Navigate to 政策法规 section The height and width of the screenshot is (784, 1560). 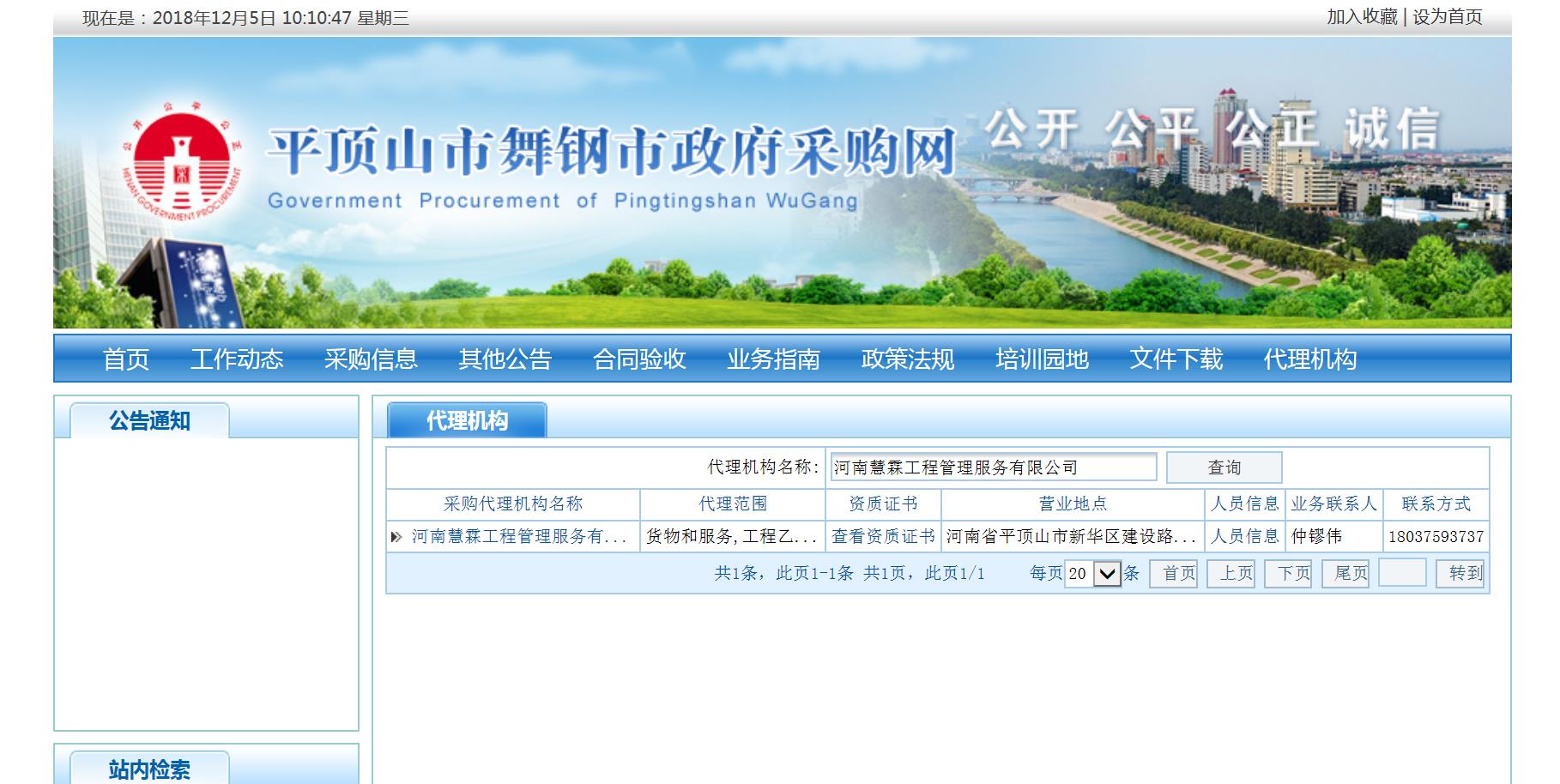pyautogui.click(x=907, y=359)
